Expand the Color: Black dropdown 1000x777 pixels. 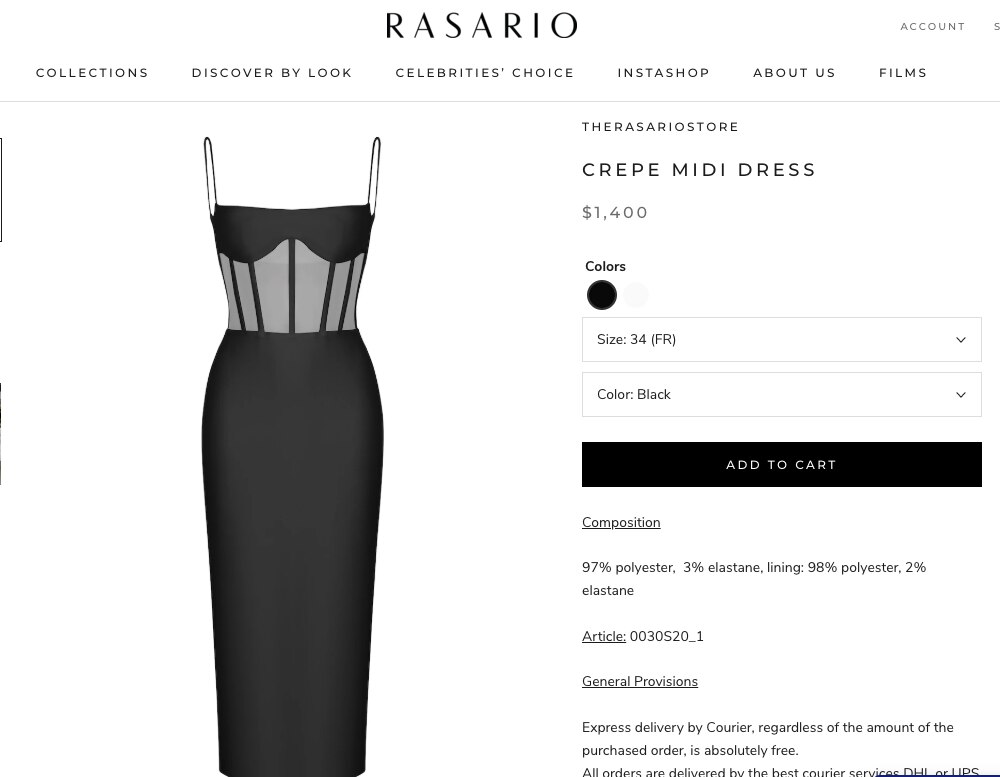781,394
